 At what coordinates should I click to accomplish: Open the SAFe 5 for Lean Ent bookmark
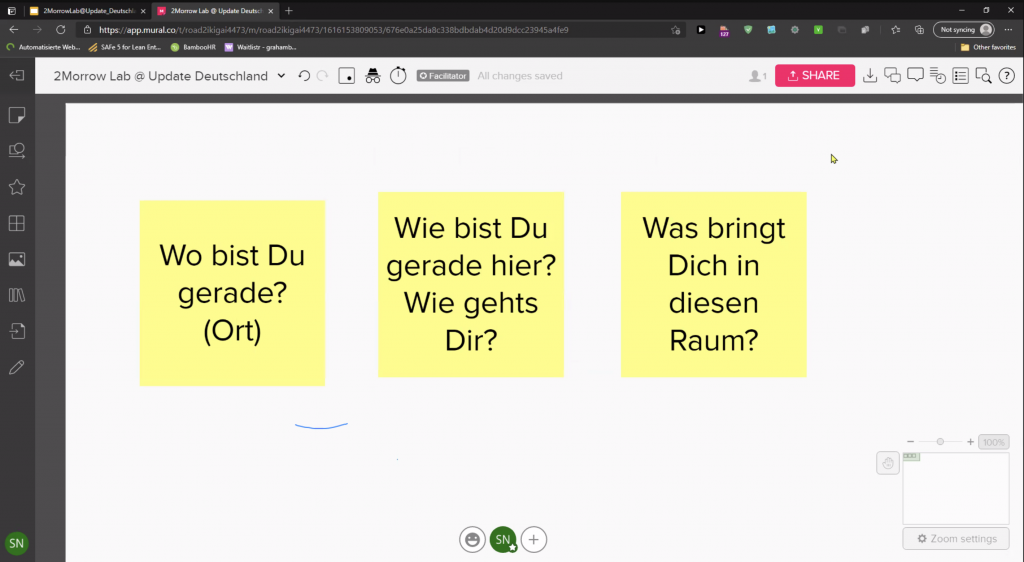pos(125,47)
